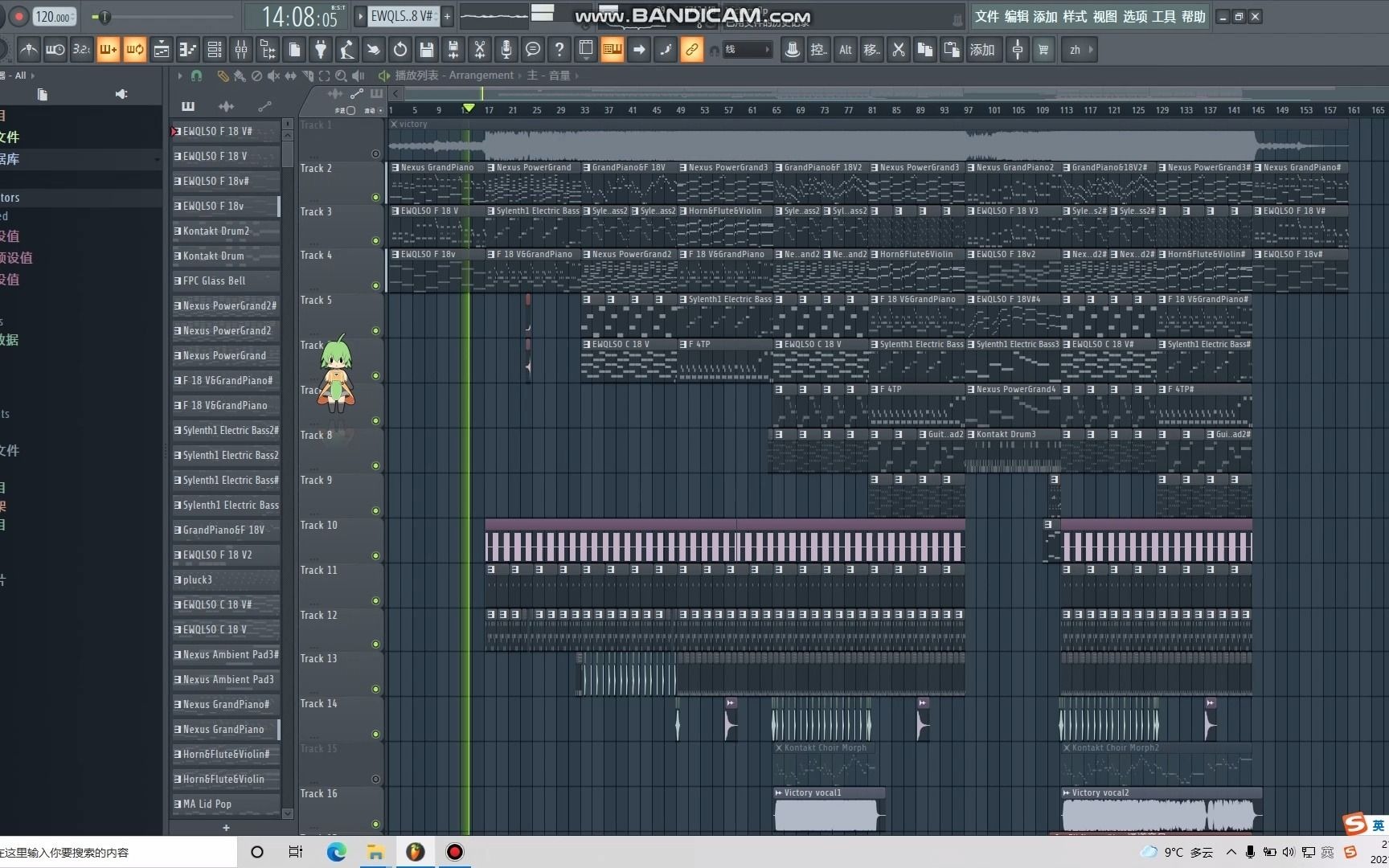Open the channel rack
The height and width of the screenshot is (868, 1389).
pos(215,50)
